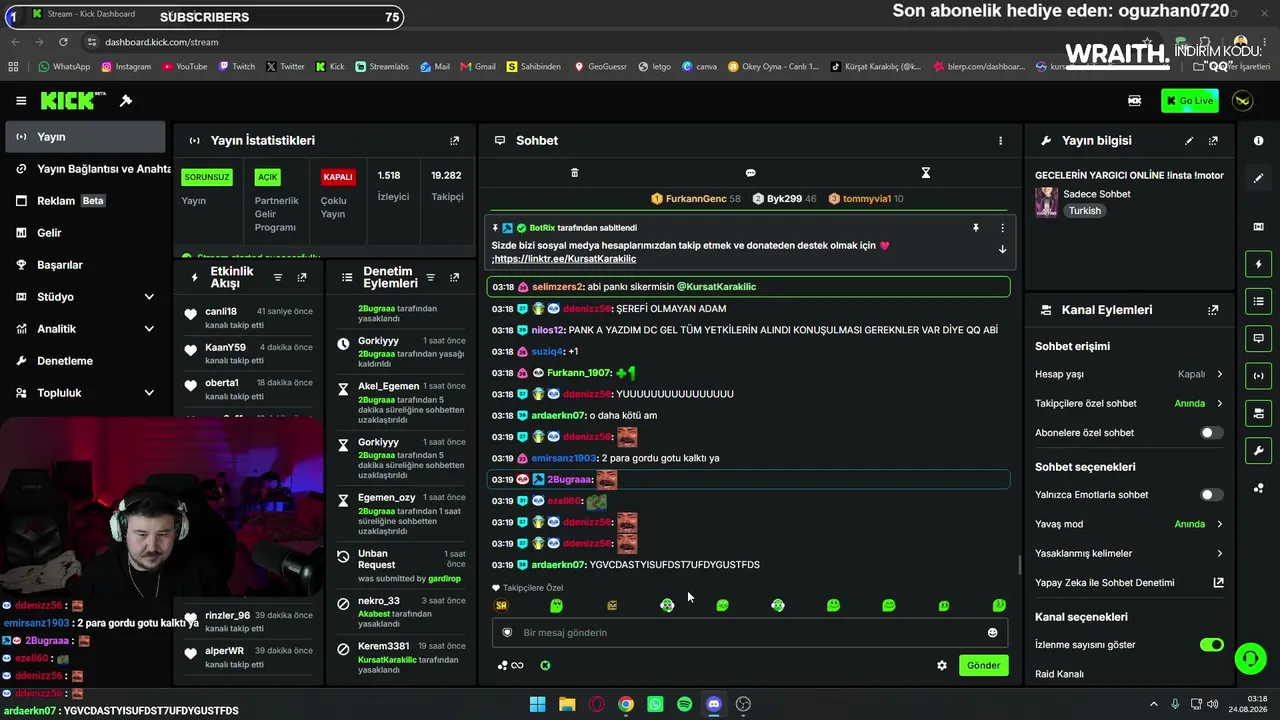
Task: Pop out the Yayın bilgisi panel
Action: tap(1213, 141)
